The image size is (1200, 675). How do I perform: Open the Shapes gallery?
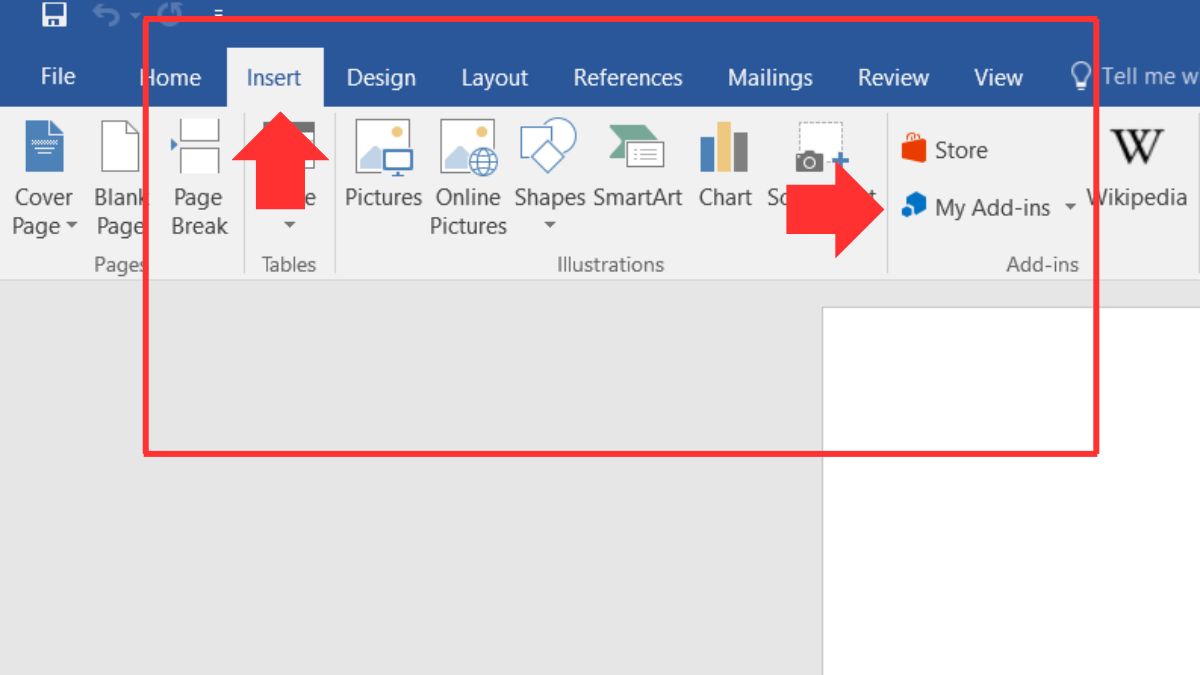click(549, 175)
